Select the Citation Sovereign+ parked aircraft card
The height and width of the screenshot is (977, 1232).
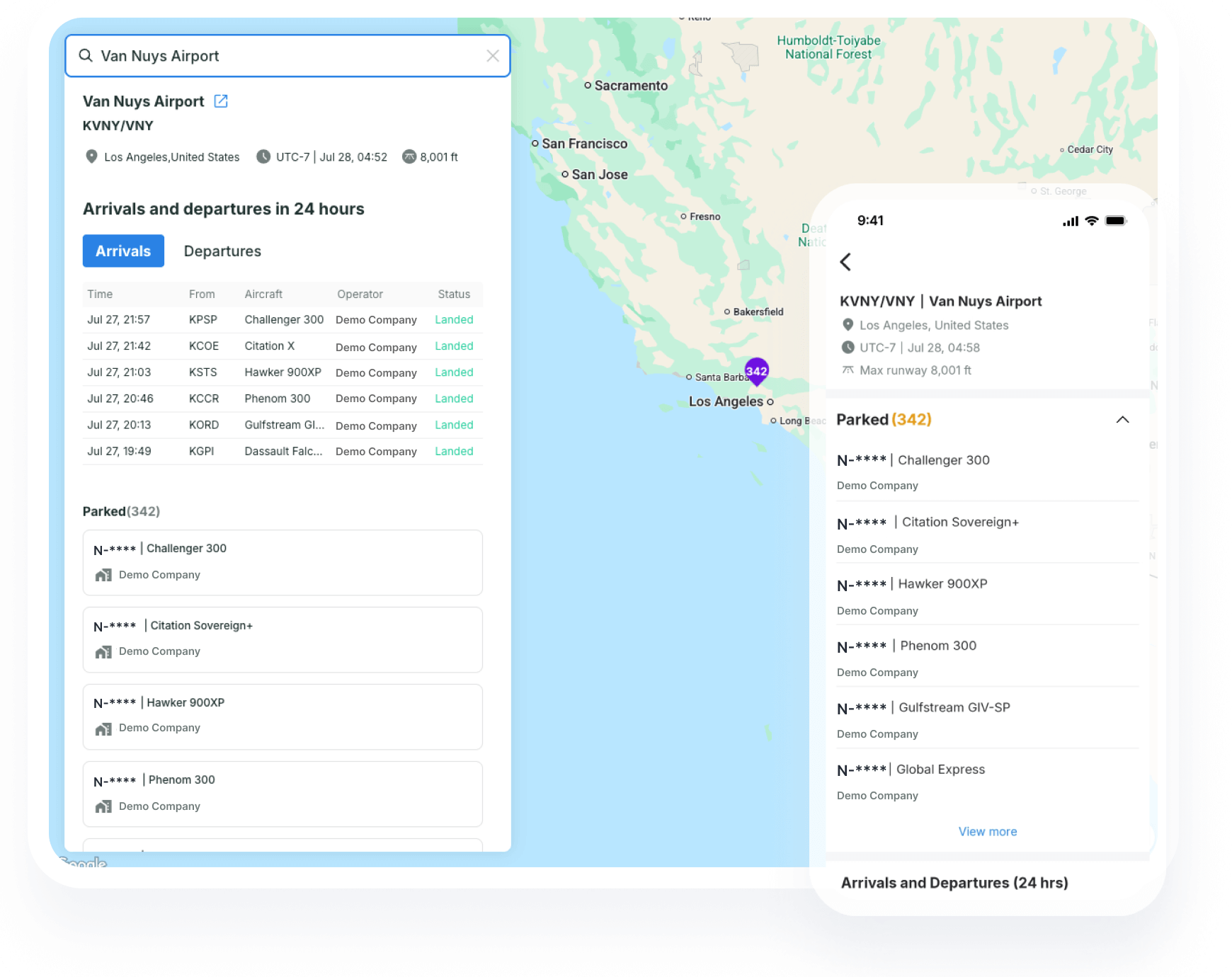[x=282, y=639]
